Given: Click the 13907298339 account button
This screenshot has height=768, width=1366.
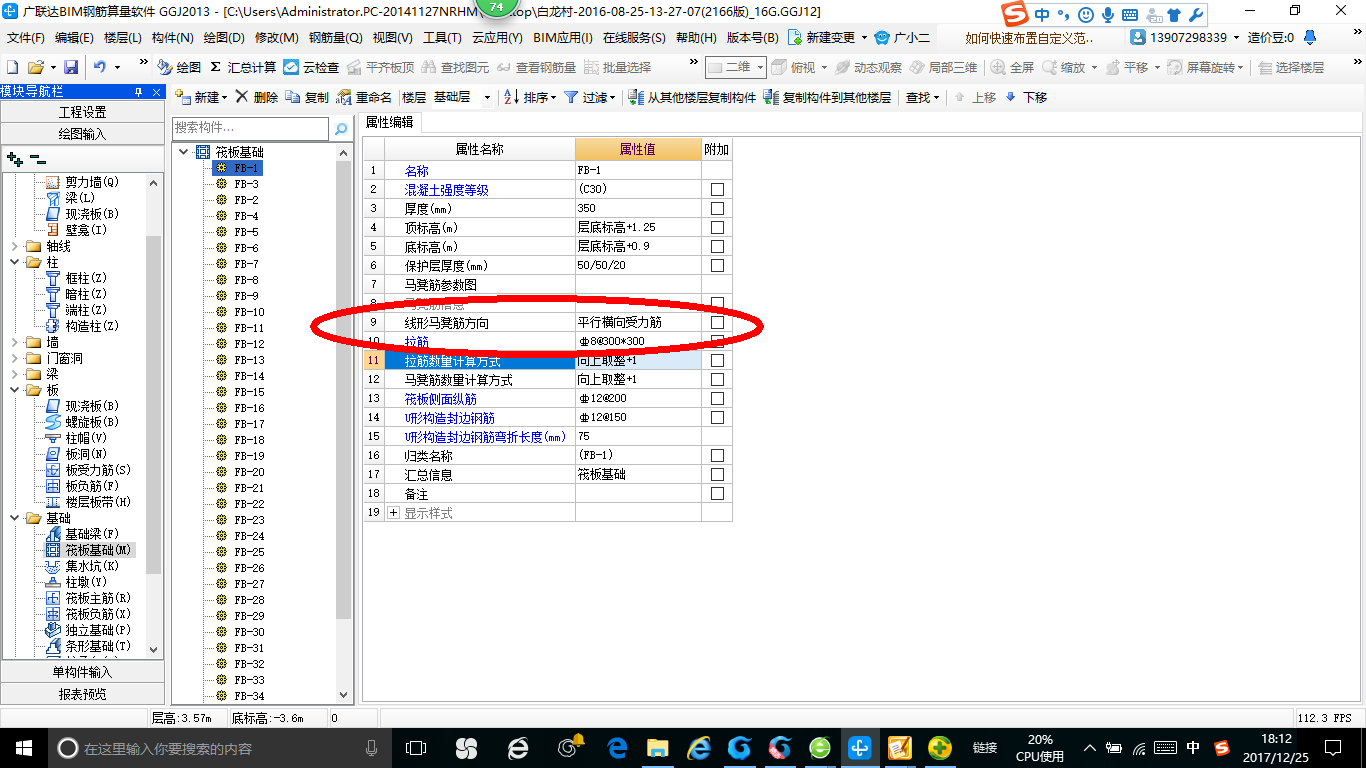Looking at the screenshot, I should point(1183,37).
